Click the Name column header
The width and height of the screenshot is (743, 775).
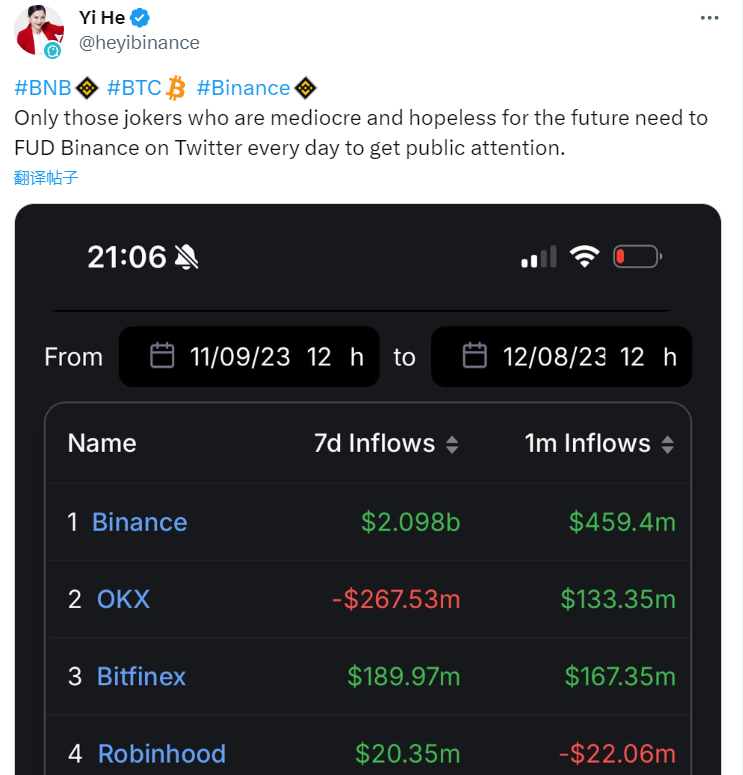click(x=102, y=443)
